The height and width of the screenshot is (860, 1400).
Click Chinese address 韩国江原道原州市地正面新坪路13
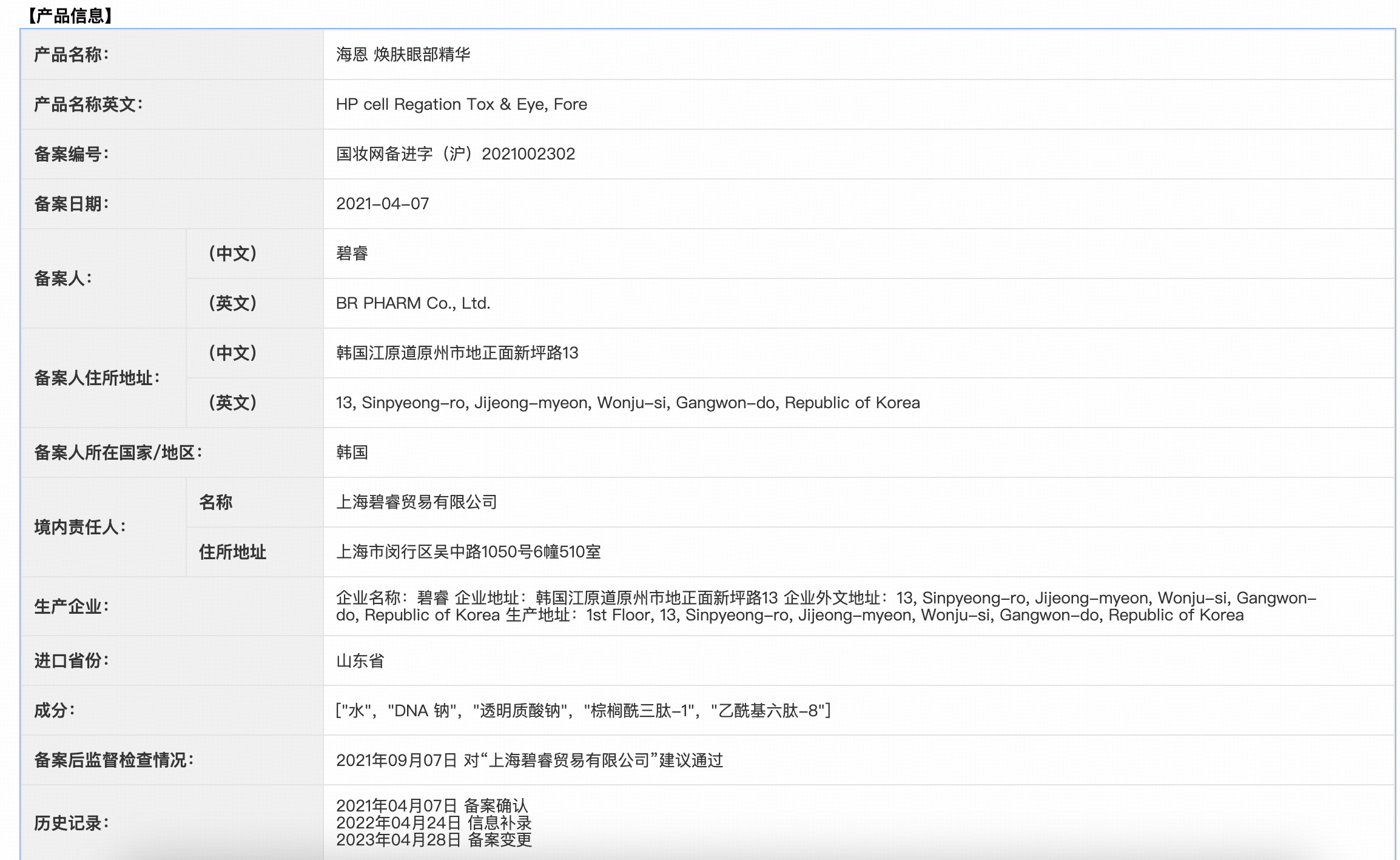point(457,353)
